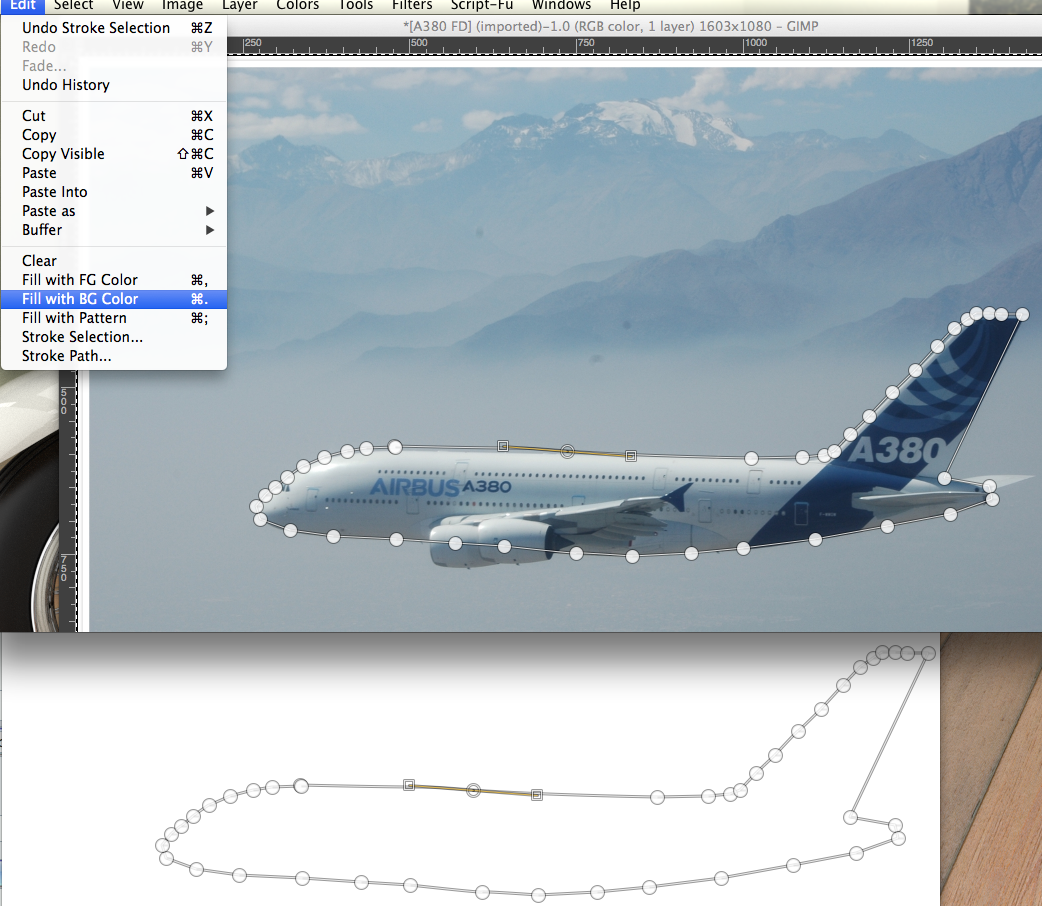Image resolution: width=1042 pixels, height=906 pixels.
Task: Click the GIMP window title text
Action: (x=611, y=27)
